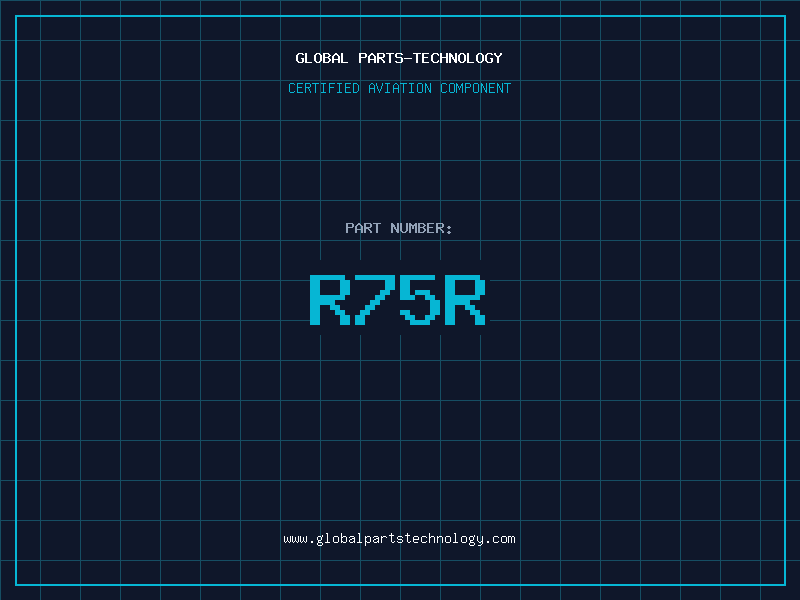The width and height of the screenshot is (800, 600).
Task: Select the CERTIFIED AVIATION COMPONENT subtitle
Action: 399,88
